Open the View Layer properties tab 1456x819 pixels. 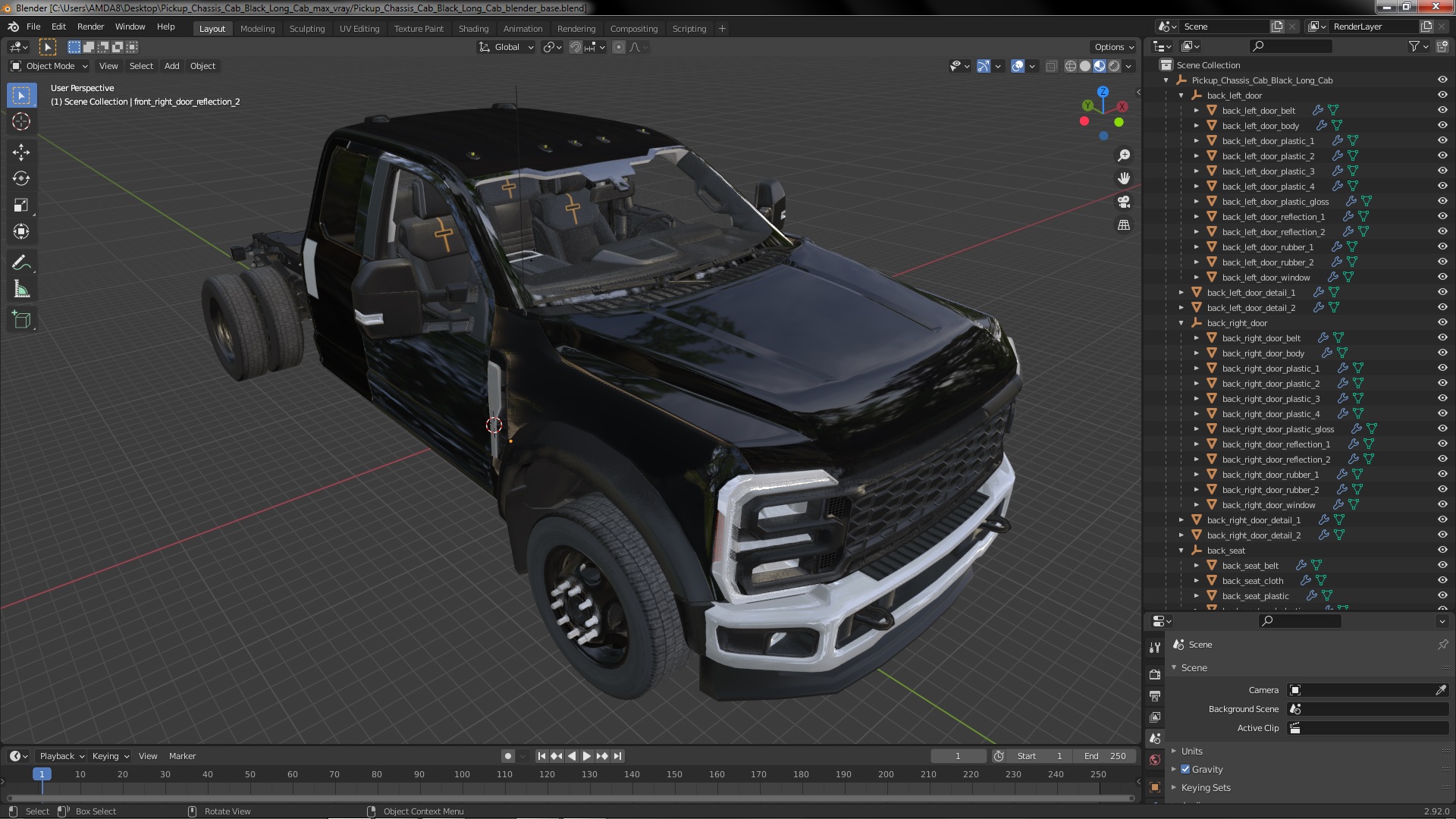pyautogui.click(x=1155, y=717)
